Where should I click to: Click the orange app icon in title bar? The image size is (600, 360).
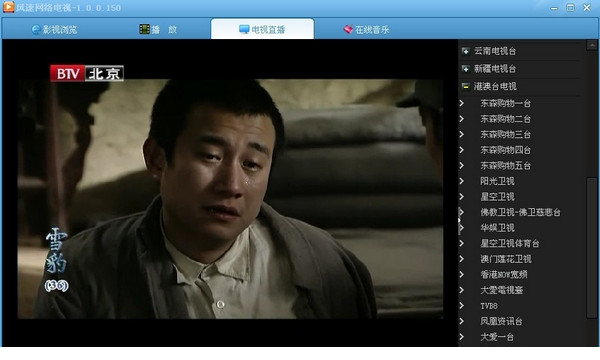[8, 7]
